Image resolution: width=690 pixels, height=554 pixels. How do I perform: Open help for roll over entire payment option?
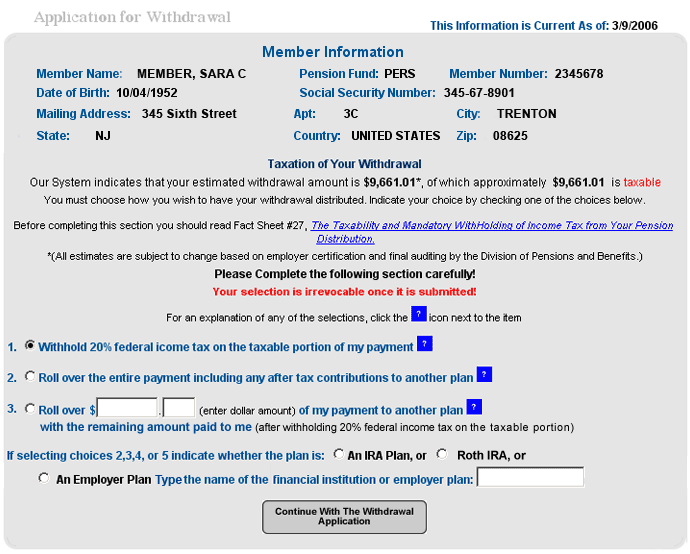484,374
